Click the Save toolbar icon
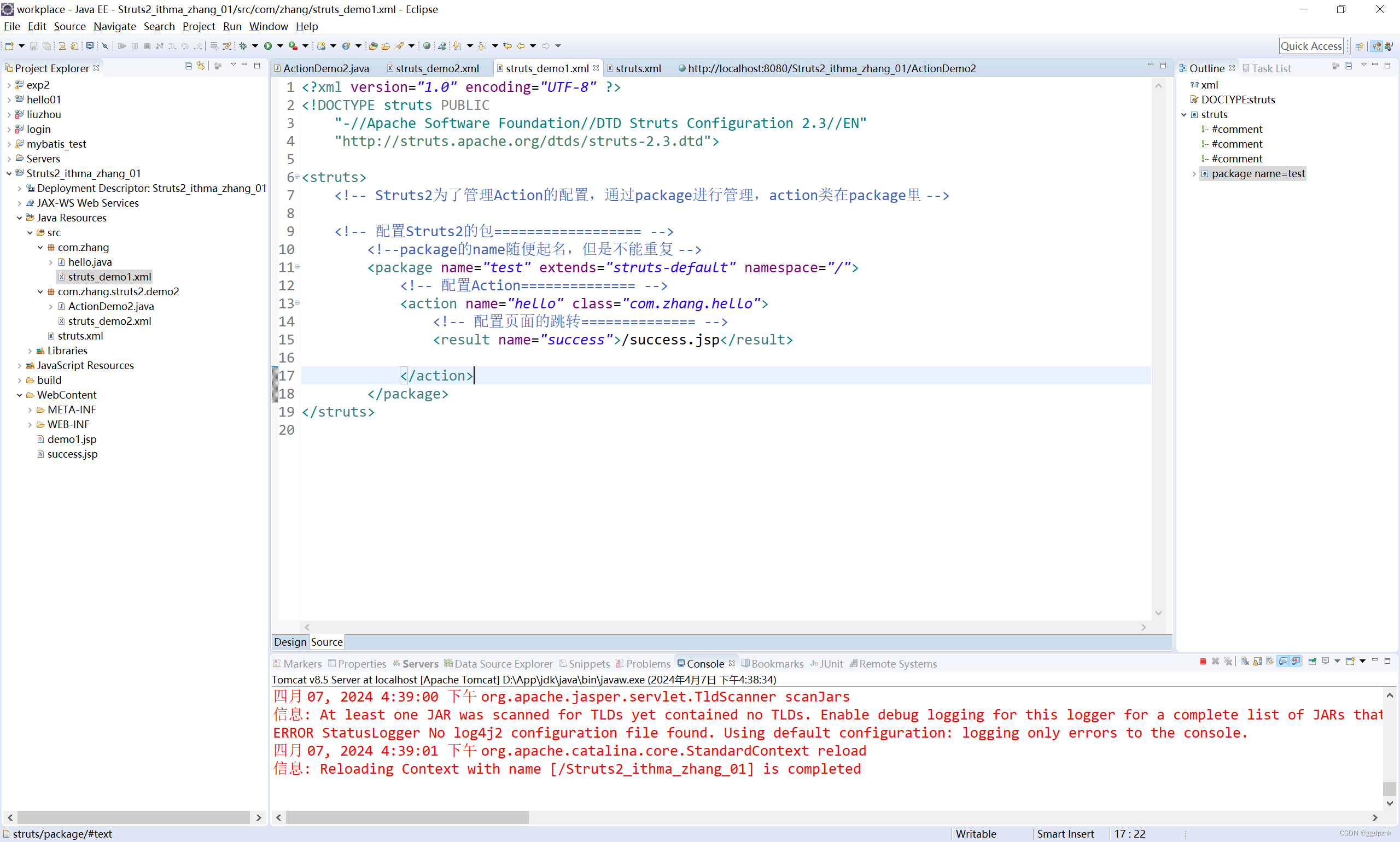This screenshot has height=842, width=1400. pos(34,46)
